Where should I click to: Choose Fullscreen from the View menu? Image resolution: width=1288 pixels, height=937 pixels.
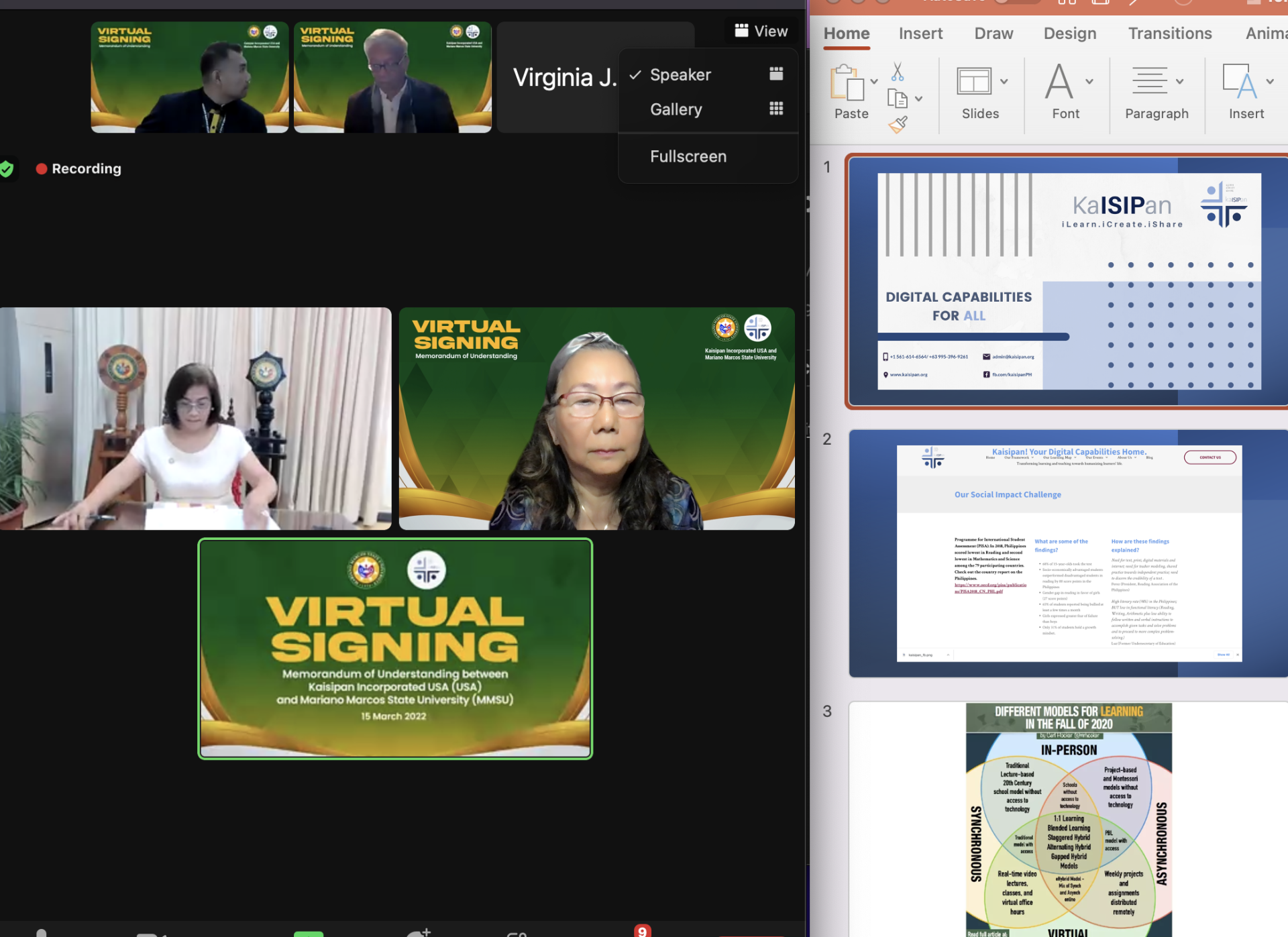click(x=688, y=156)
